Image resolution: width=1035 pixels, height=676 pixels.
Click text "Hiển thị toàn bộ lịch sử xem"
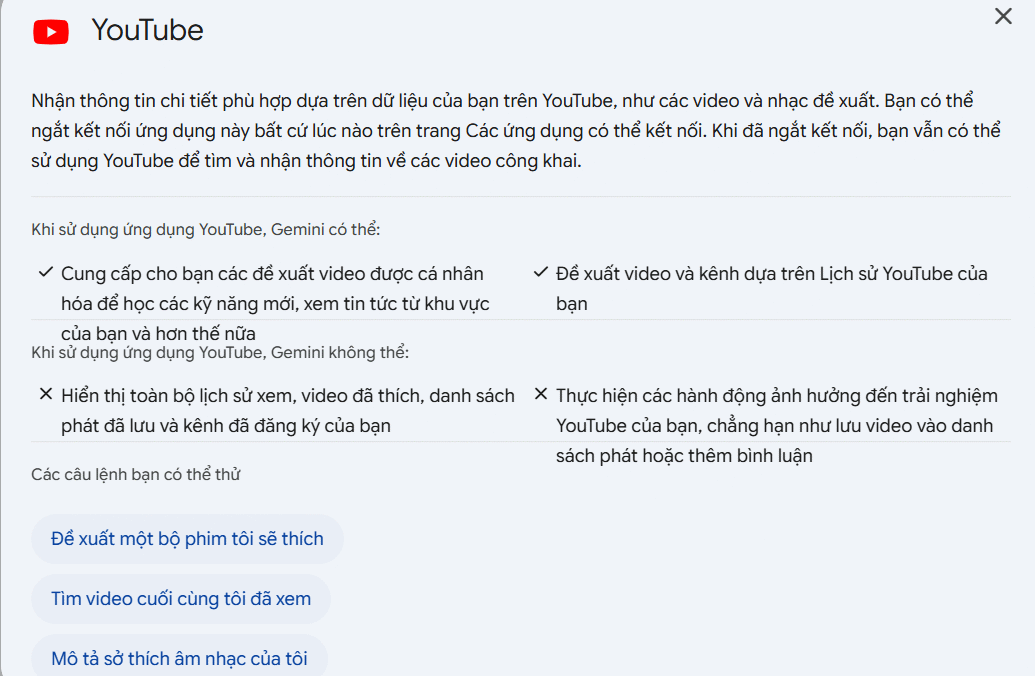(288, 411)
